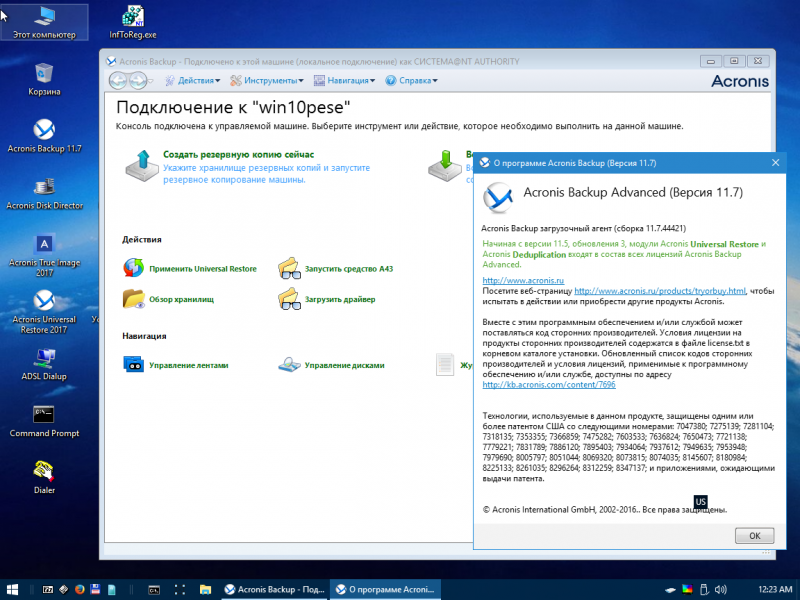Open the tryorbuy.html products link
Viewport: 800px width, 600px height.
(x=660, y=291)
